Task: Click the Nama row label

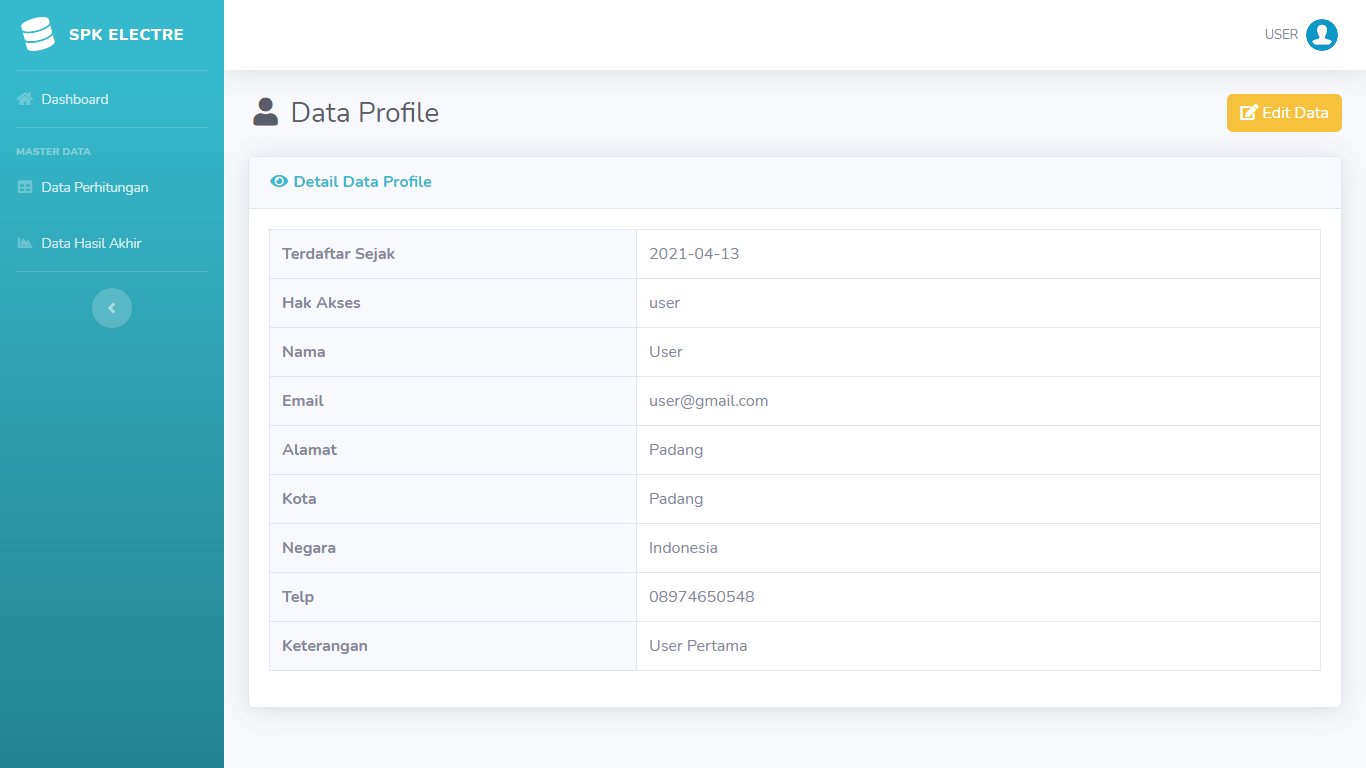Action: (x=303, y=352)
